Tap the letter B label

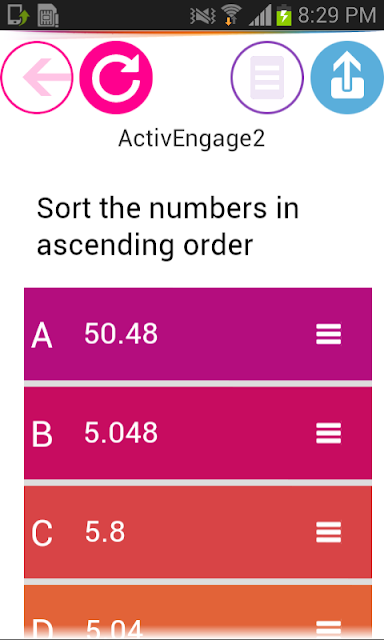pos(42,434)
